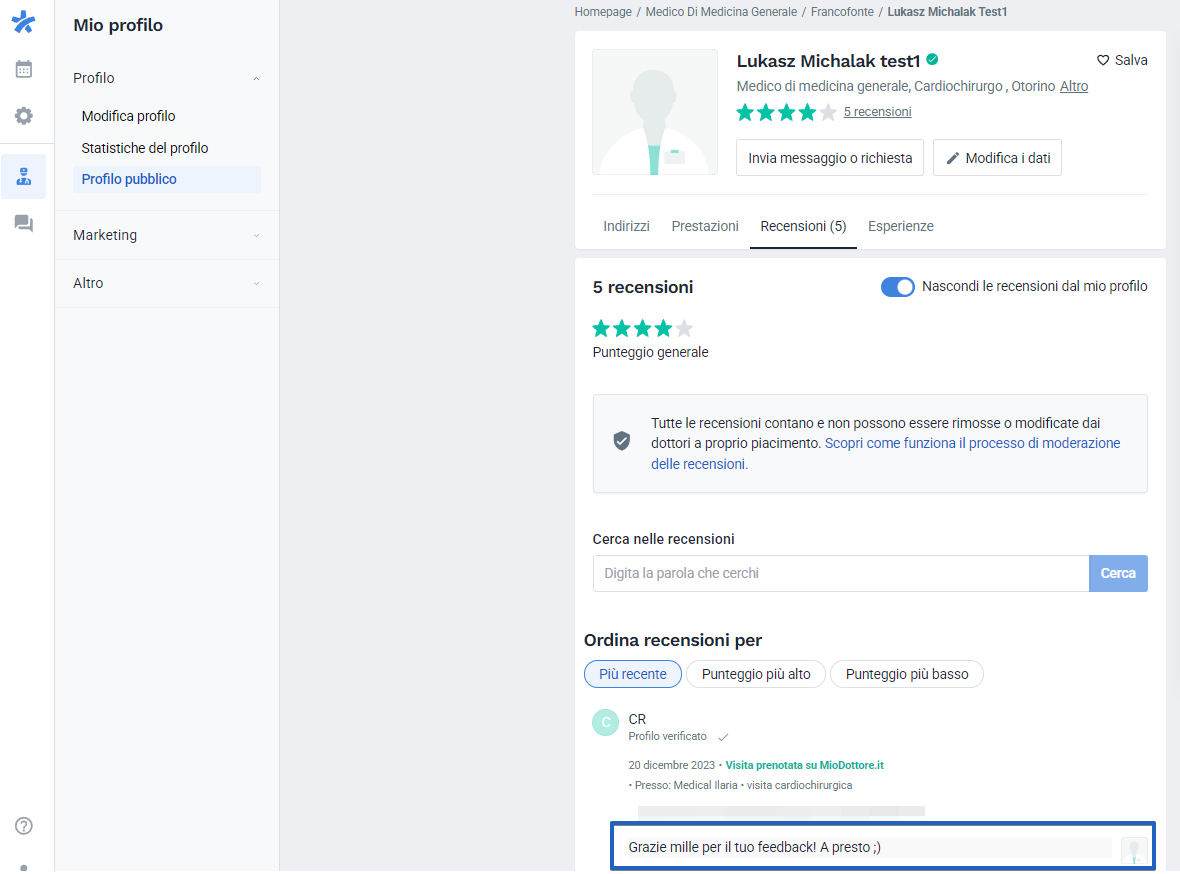Open the moderation process link

[886, 454]
